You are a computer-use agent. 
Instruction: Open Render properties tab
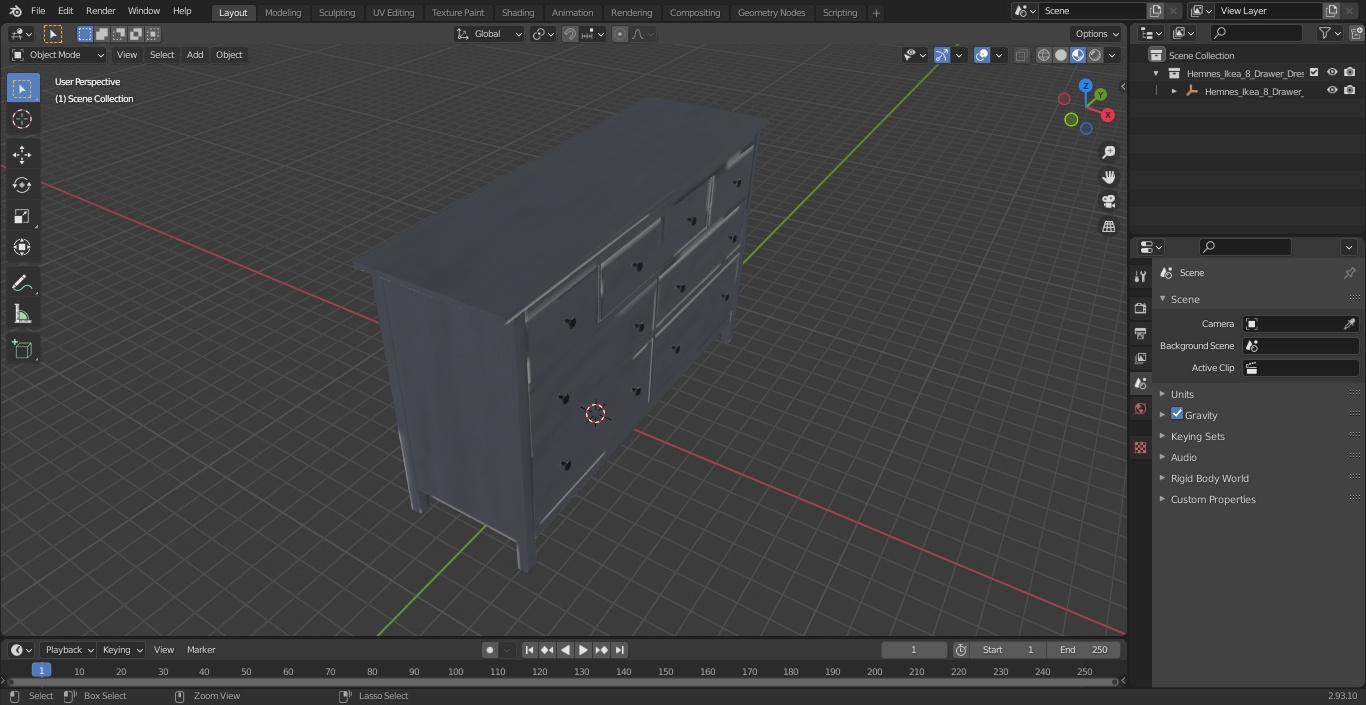[1140, 308]
